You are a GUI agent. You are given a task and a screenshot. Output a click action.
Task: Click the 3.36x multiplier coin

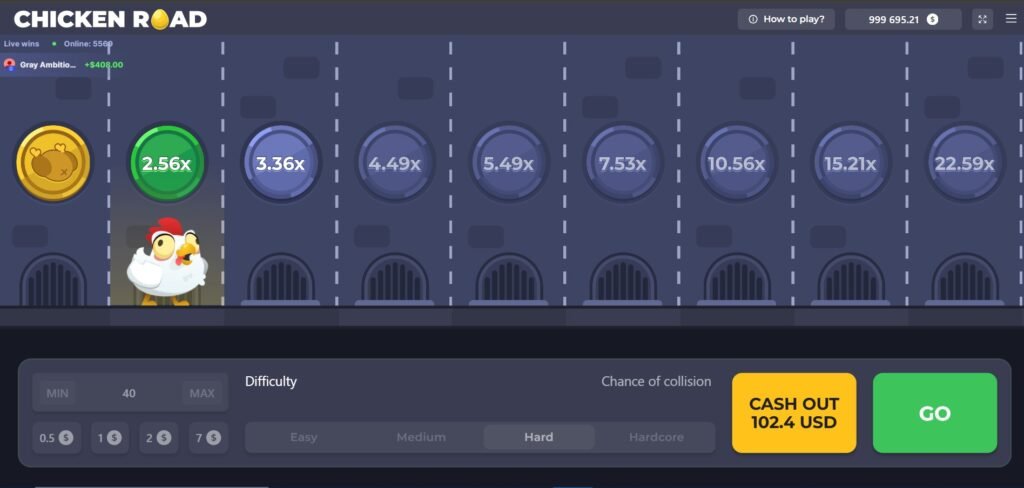281,163
